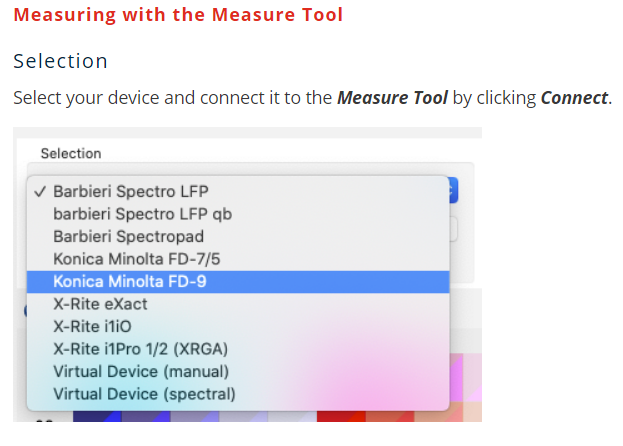Screen dimensions: 623x446
Task: Click the Selection group label
Action: click(x=70, y=154)
